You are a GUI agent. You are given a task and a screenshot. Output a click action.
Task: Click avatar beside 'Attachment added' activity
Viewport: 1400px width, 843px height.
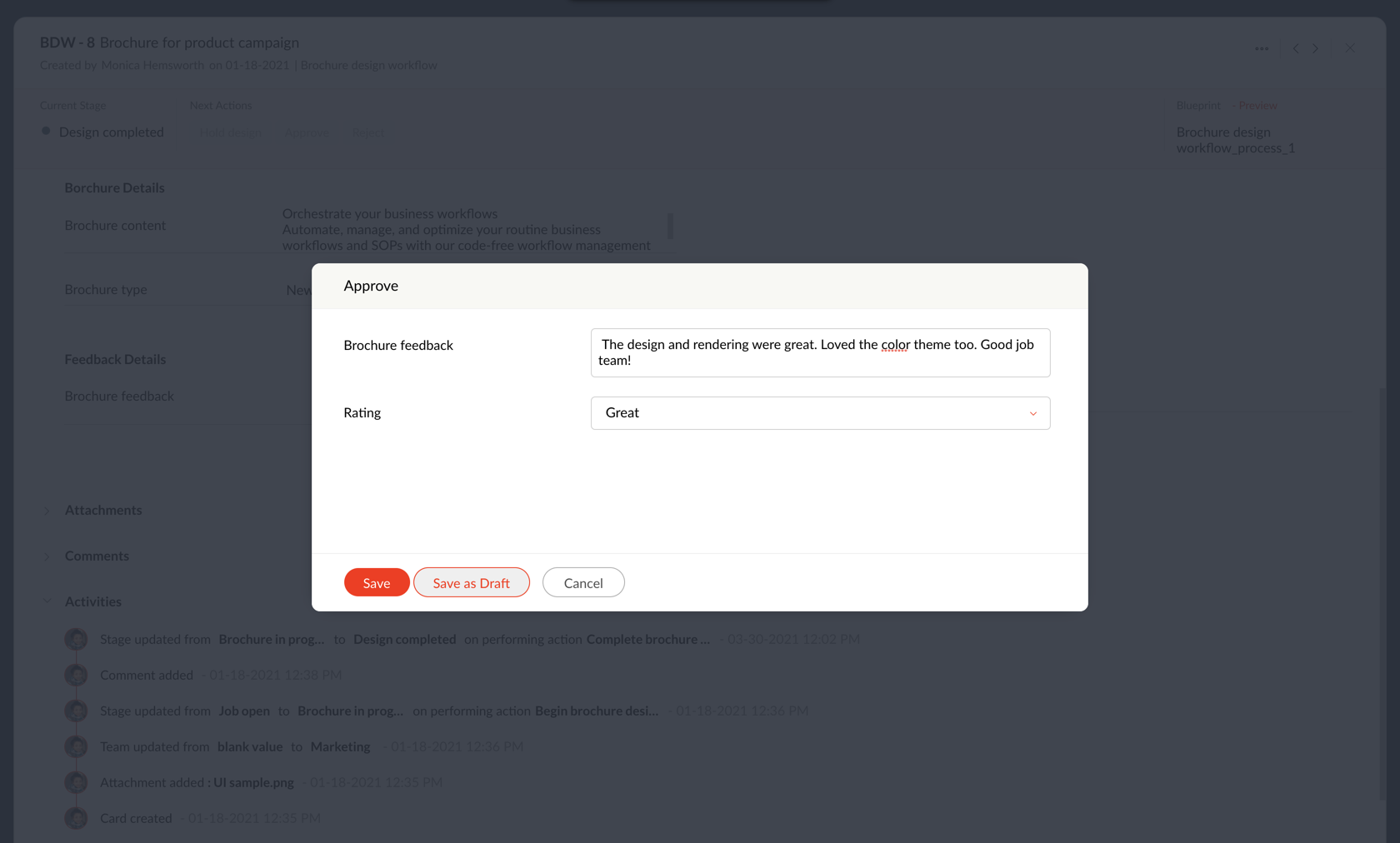[x=76, y=782]
